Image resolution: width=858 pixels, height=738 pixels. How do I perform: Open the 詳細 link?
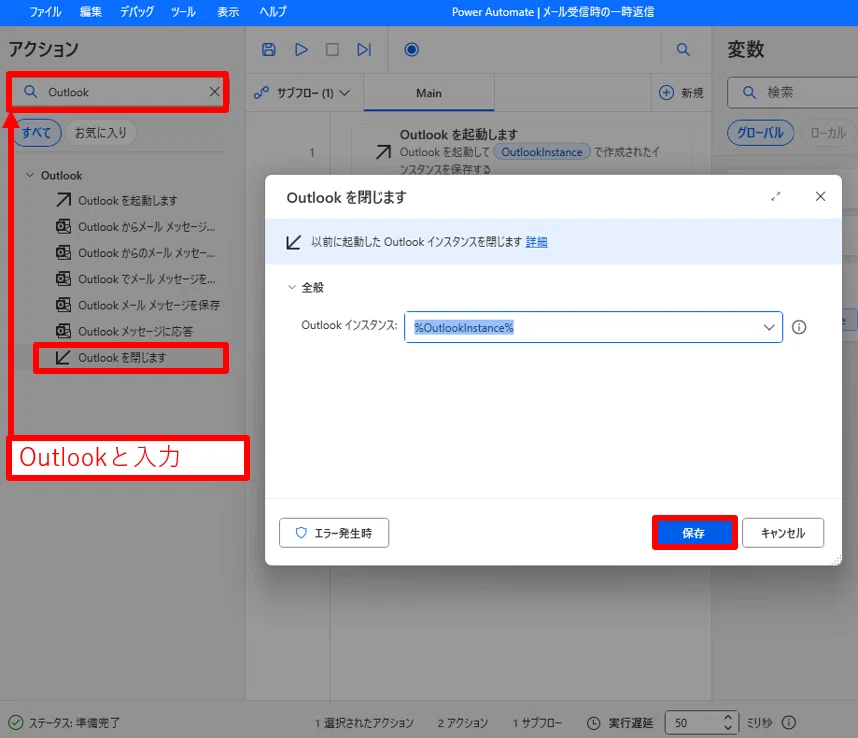point(536,242)
